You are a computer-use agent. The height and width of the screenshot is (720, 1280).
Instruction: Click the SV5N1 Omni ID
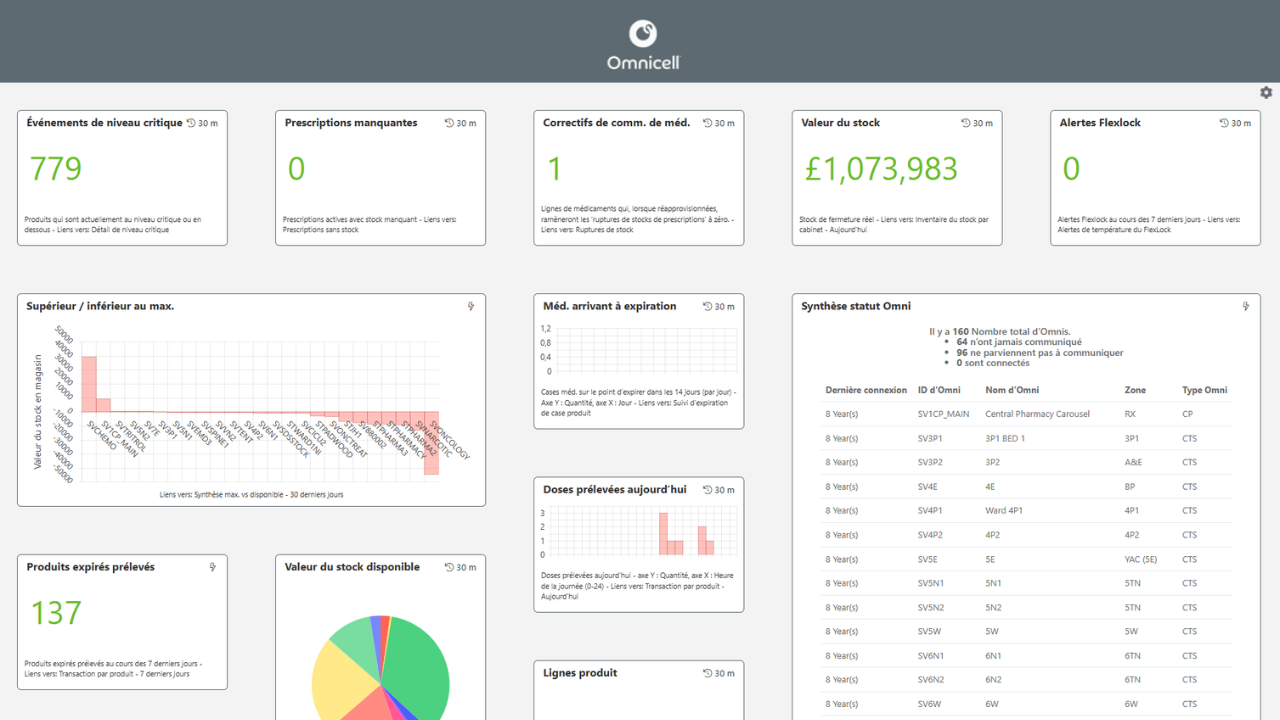click(931, 583)
